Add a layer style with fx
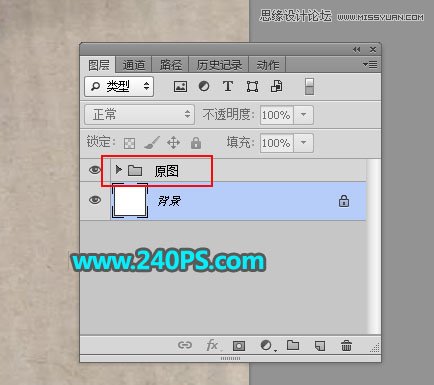 [x=212, y=345]
